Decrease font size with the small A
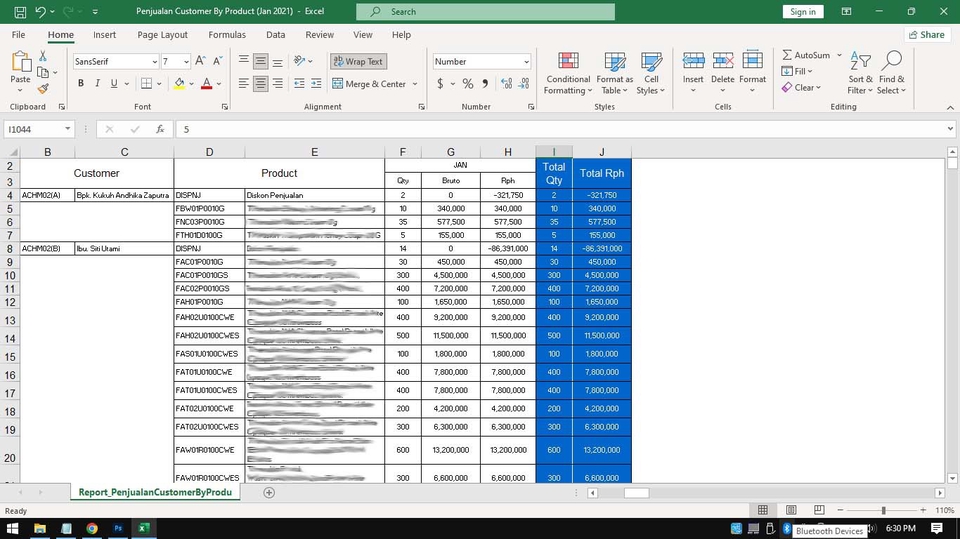 pos(217,61)
